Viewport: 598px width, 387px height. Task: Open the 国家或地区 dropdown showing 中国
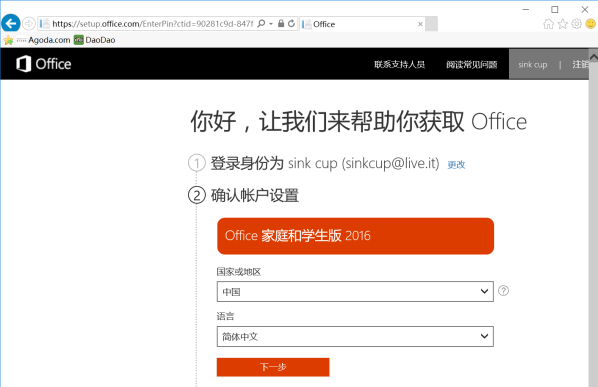pos(355,292)
